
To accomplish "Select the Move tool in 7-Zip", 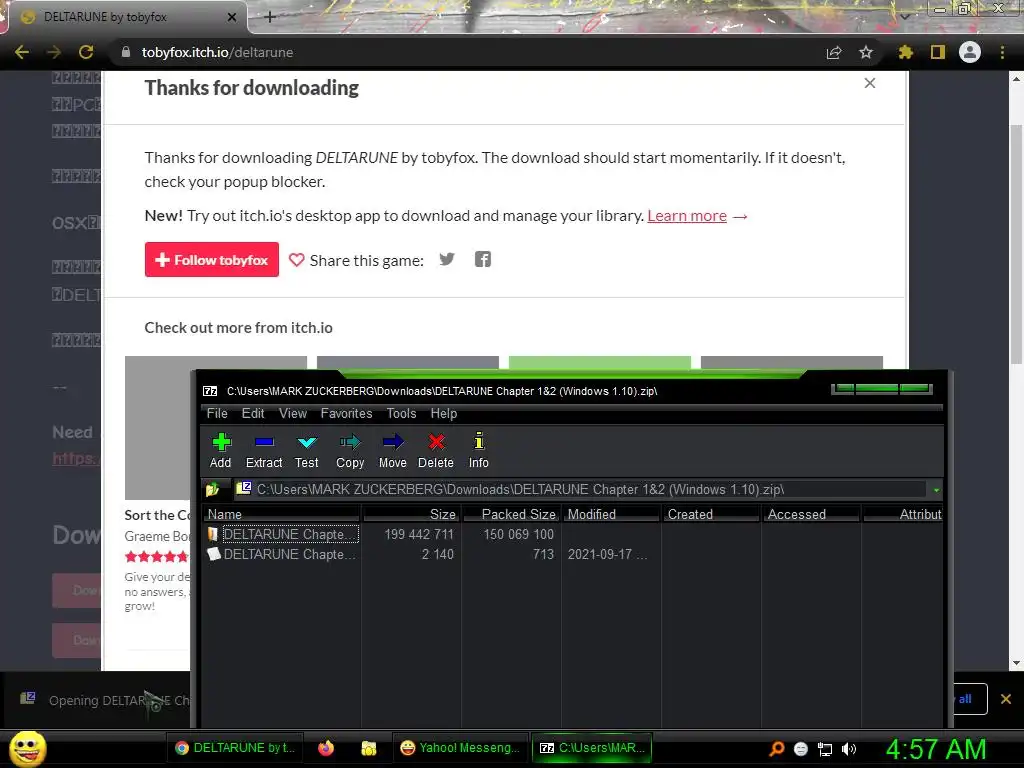I will coord(392,450).
